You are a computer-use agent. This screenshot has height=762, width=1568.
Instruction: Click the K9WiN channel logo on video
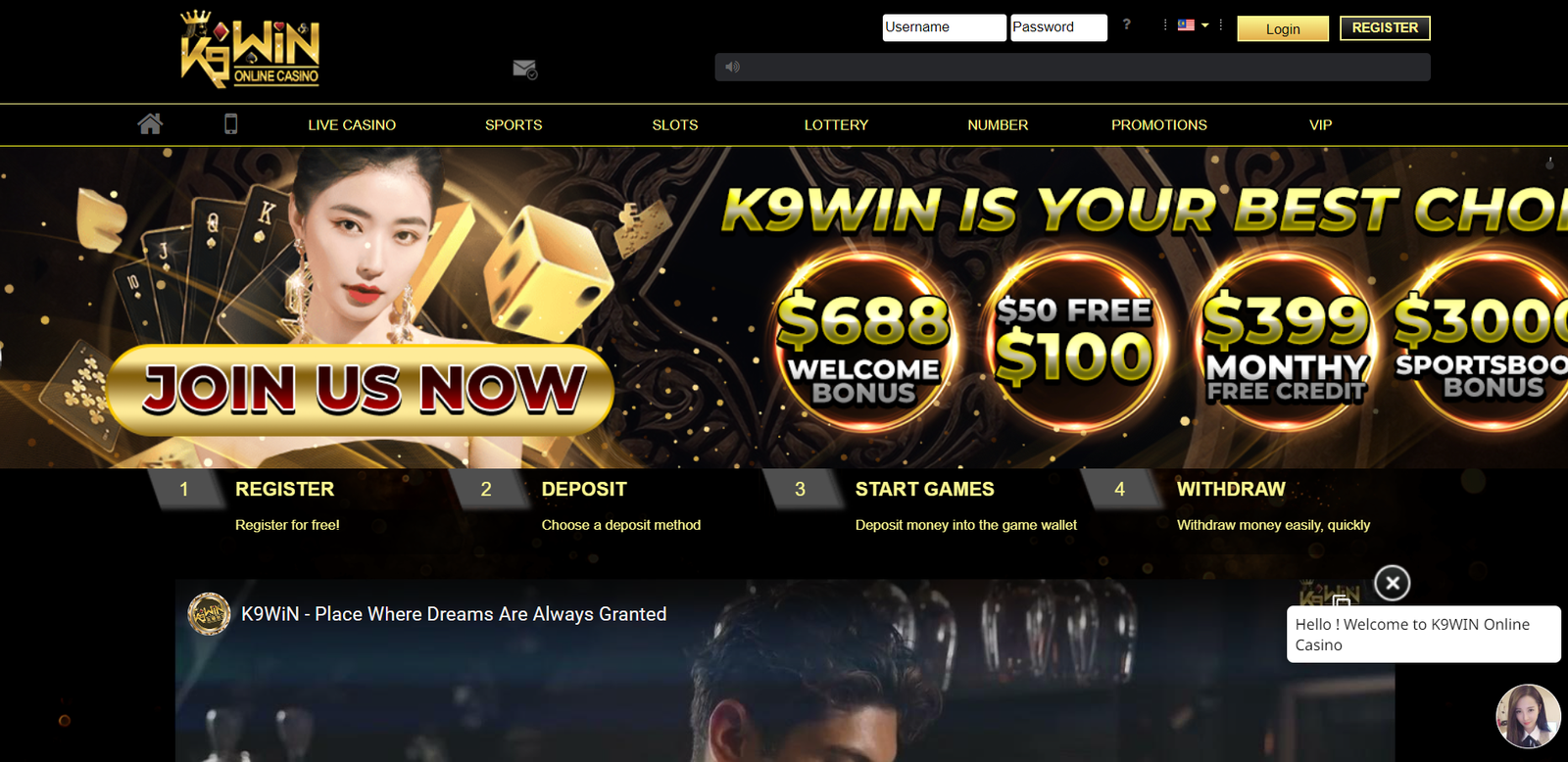click(209, 614)
